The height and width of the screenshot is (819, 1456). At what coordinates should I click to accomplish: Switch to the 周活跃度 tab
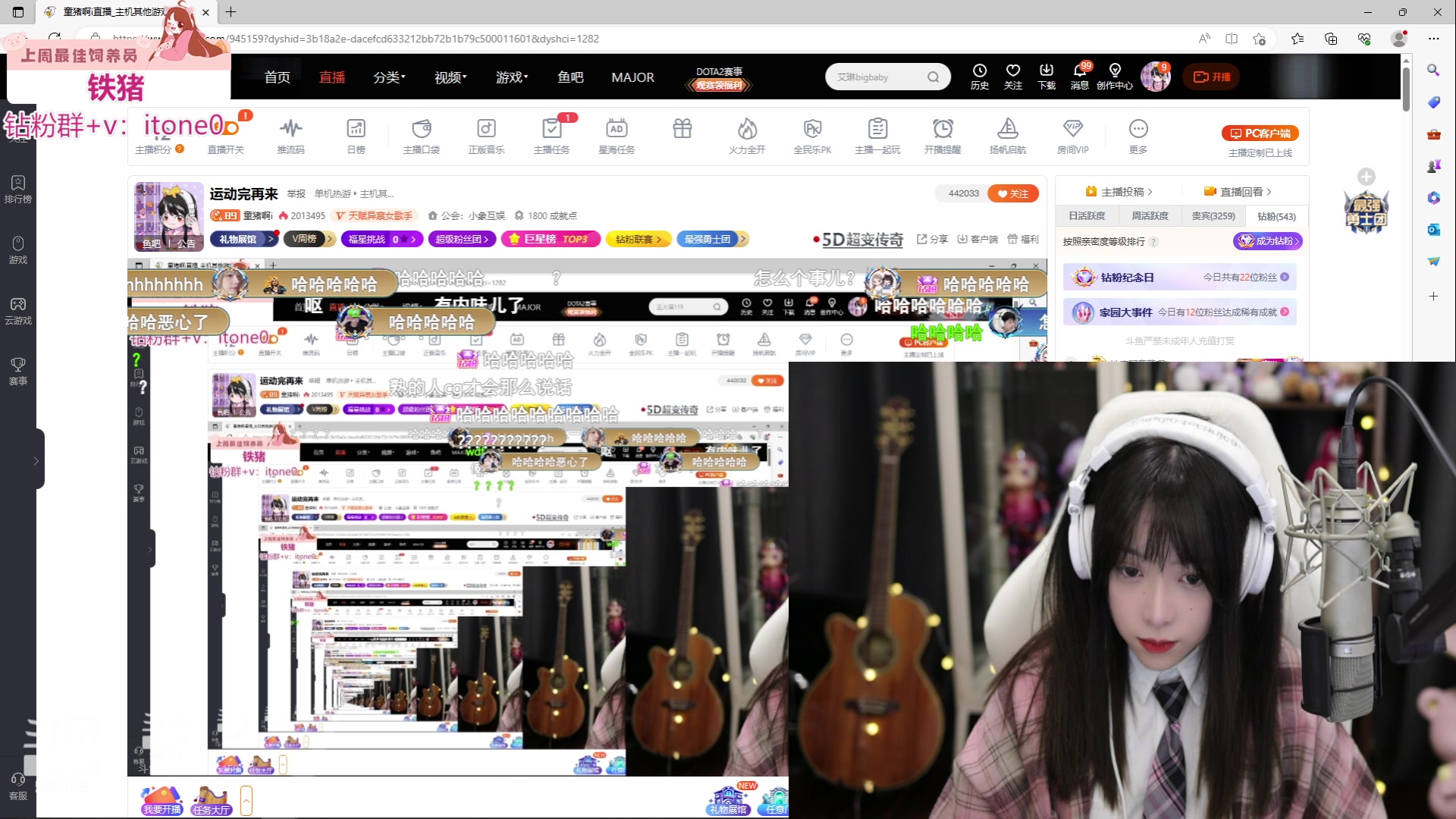click(1150, 216)
